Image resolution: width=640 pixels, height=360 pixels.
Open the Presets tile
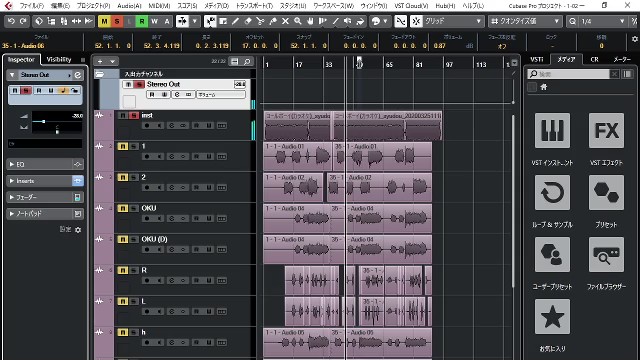[606, 193]
